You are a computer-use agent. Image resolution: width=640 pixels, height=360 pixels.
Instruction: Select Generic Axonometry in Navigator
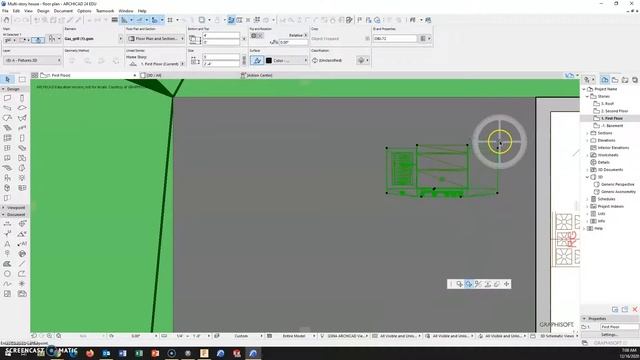[x=618, y=192]
